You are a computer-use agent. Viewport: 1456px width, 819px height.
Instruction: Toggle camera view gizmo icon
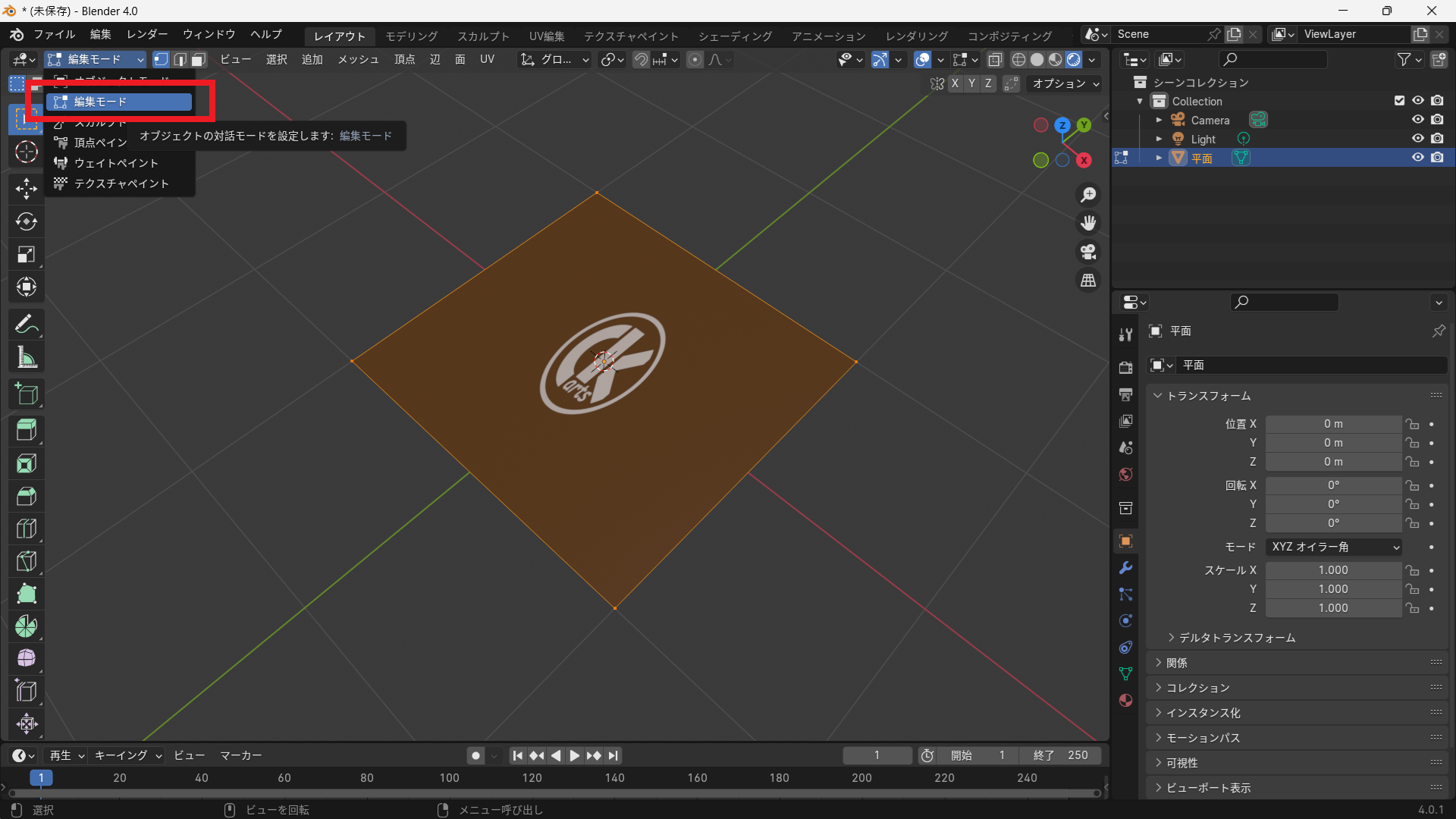click(1088, 252)
